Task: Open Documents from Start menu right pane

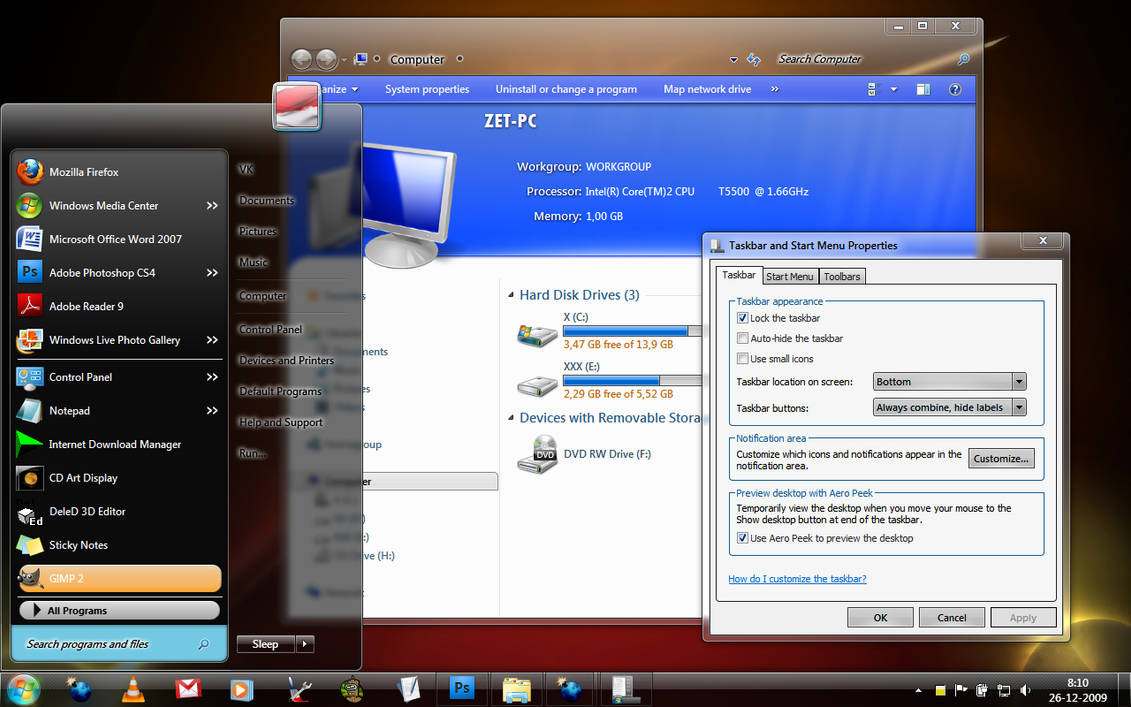Action: click(267, 201)
